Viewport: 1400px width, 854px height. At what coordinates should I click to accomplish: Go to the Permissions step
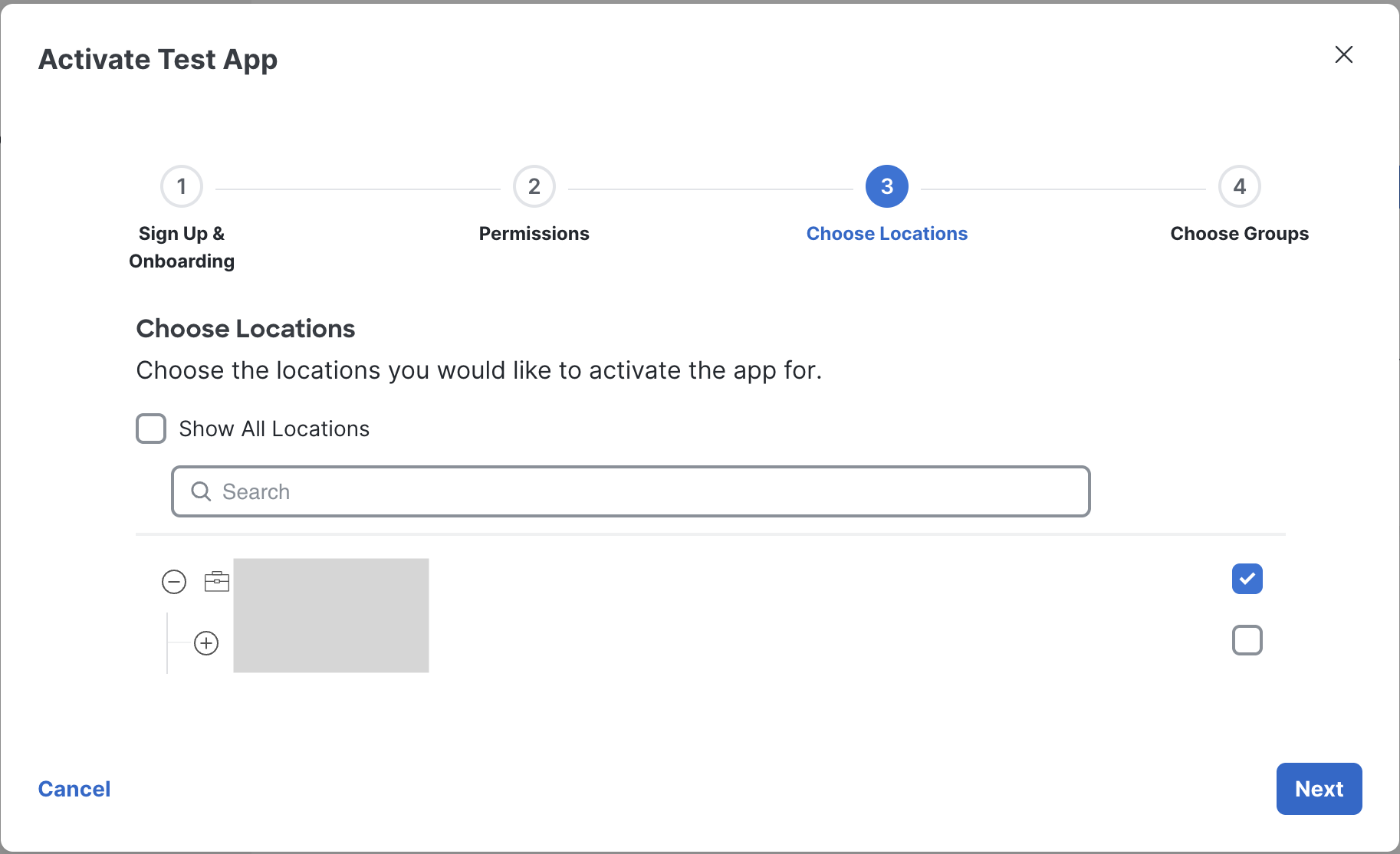click(534, 234)
